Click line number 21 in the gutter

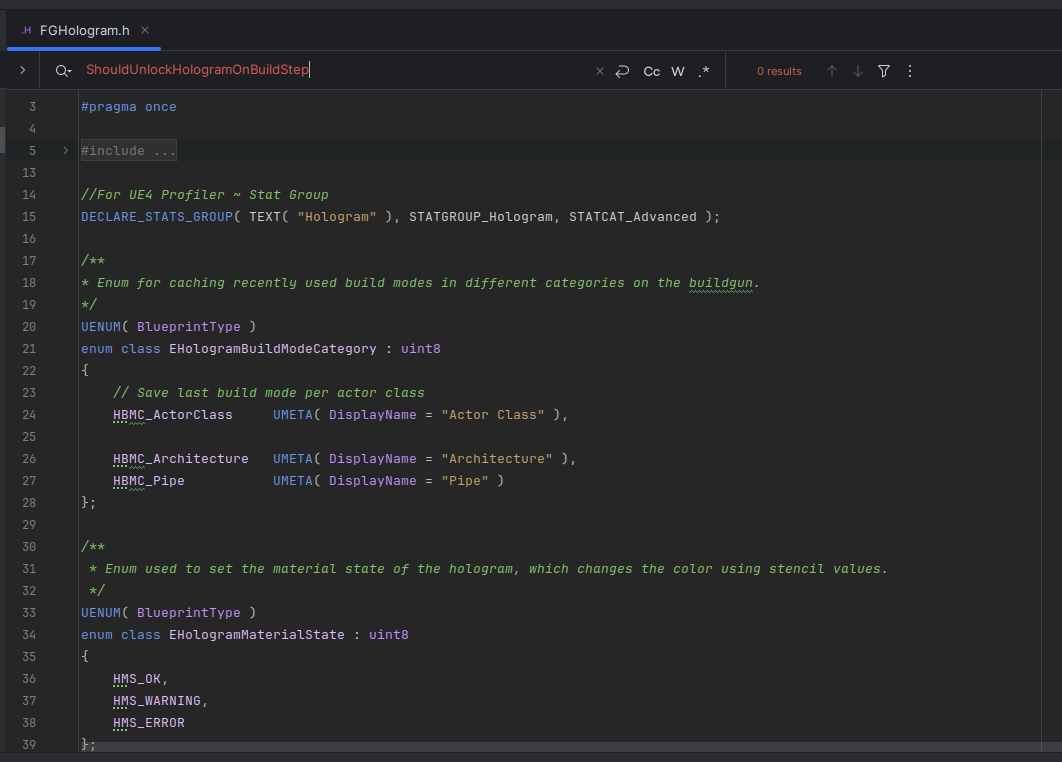(29, 349)
